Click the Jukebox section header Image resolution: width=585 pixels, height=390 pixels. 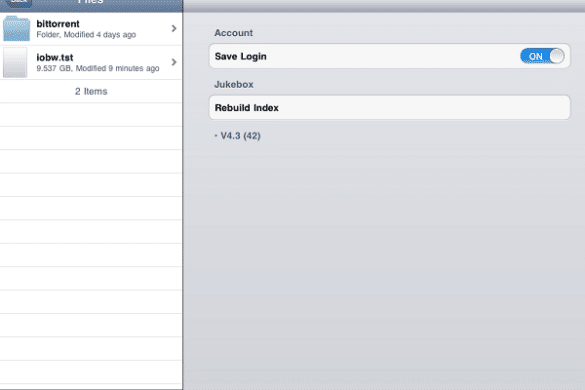(x=234, y=84)
